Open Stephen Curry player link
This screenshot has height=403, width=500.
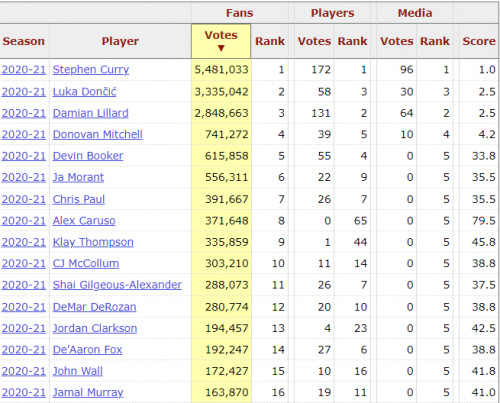(91, 70)
